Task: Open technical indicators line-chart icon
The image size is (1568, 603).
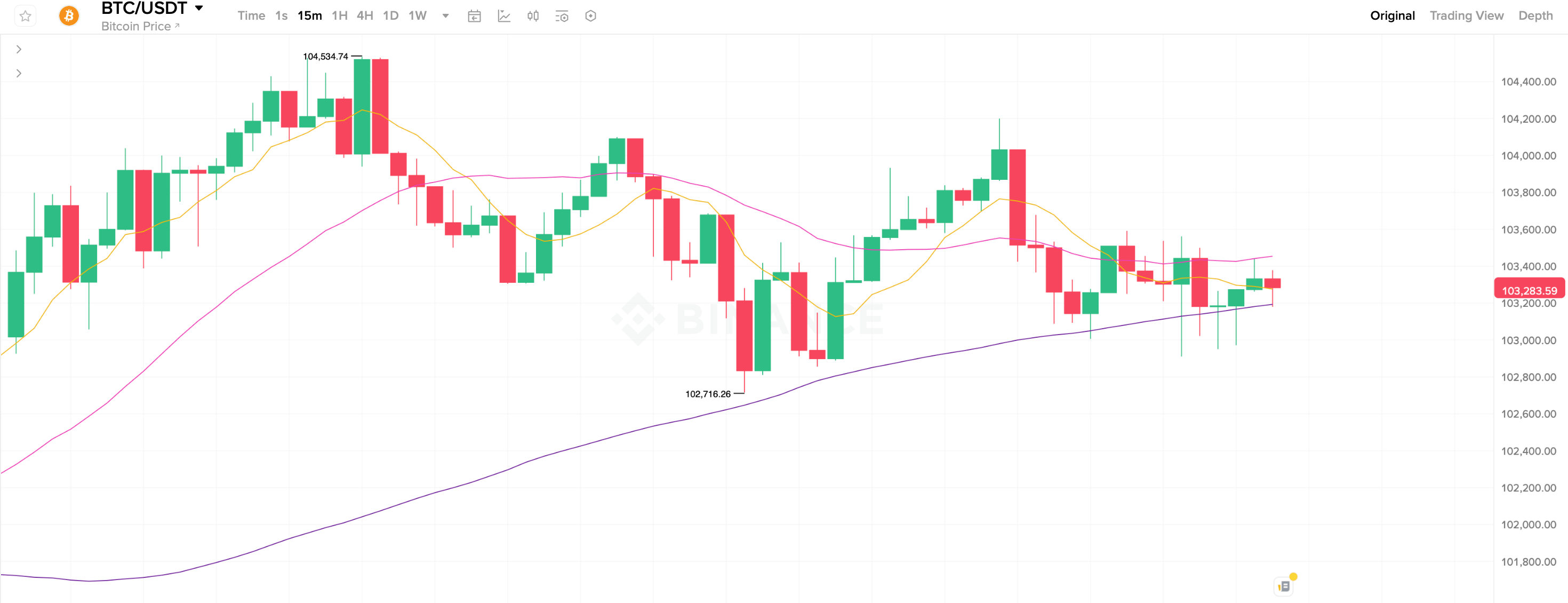Action: click(x=504, y=16)
